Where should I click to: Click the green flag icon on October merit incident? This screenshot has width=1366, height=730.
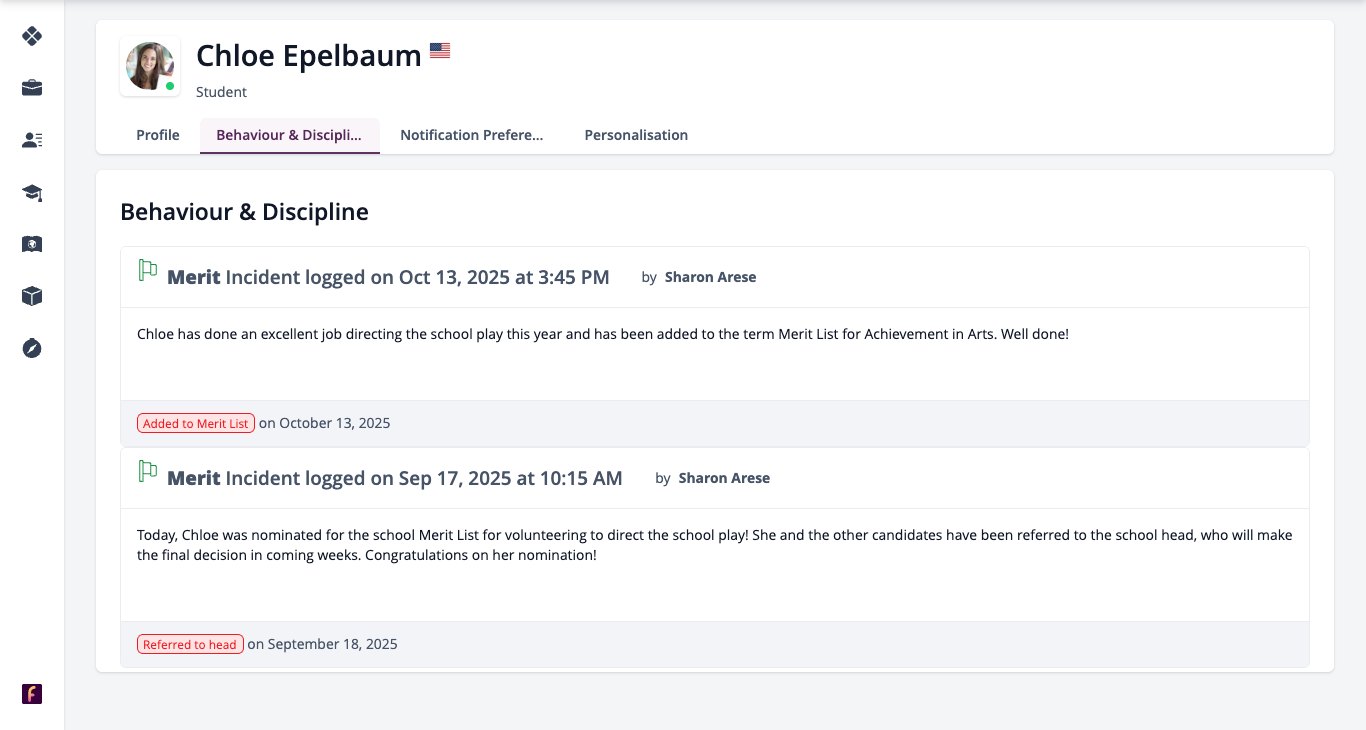click(x=148, y=270)
